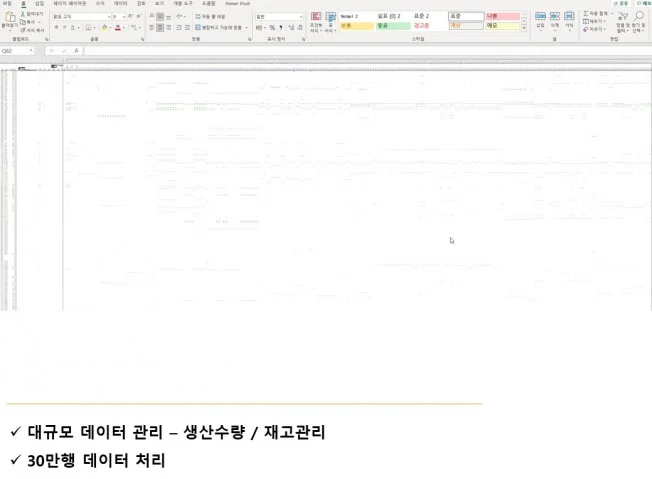The height and width of the screenshot is (479, 652).
Task: Click the Cut (잘라내기) scissors icon
Action: 23,14
